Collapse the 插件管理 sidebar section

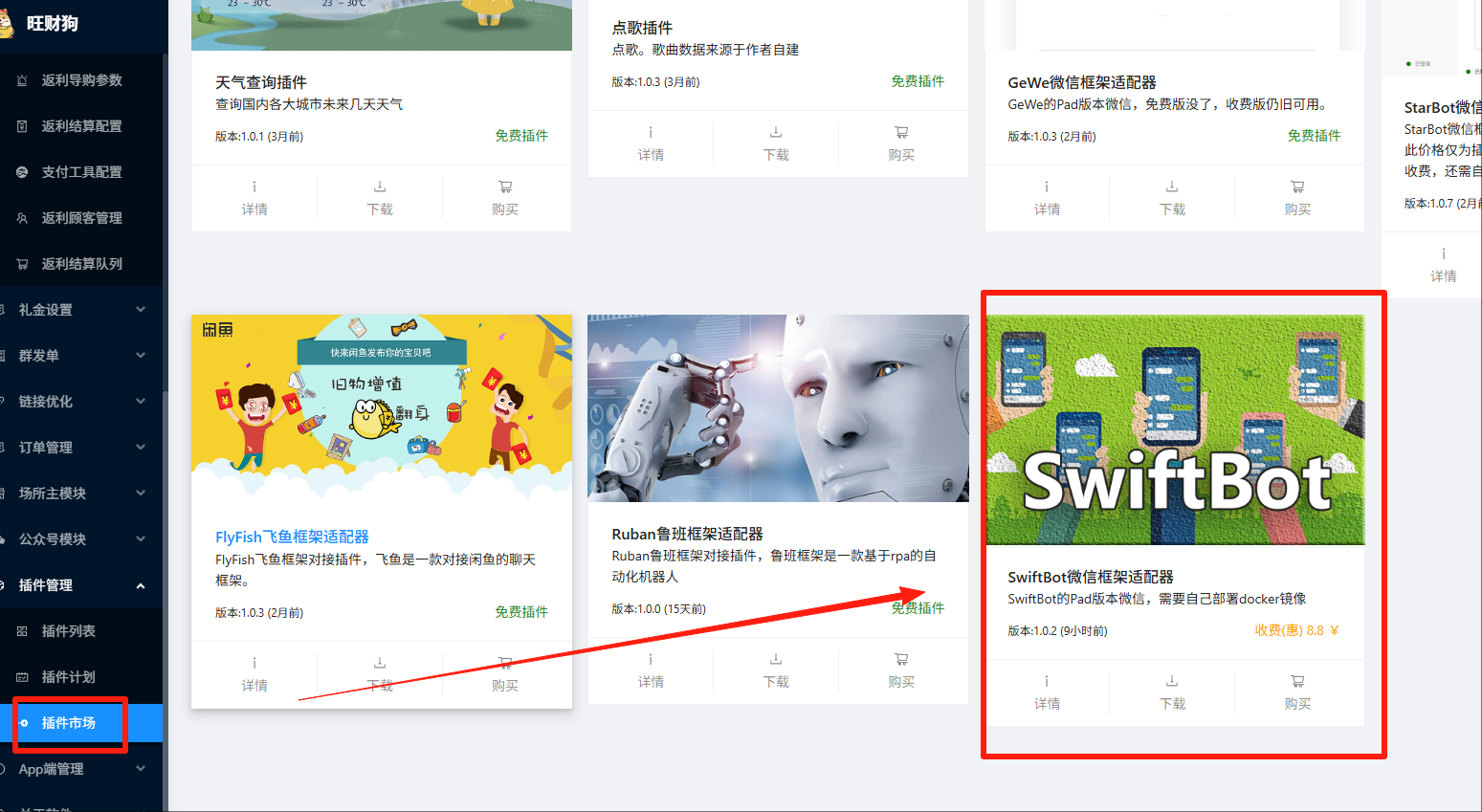[141, 585]
